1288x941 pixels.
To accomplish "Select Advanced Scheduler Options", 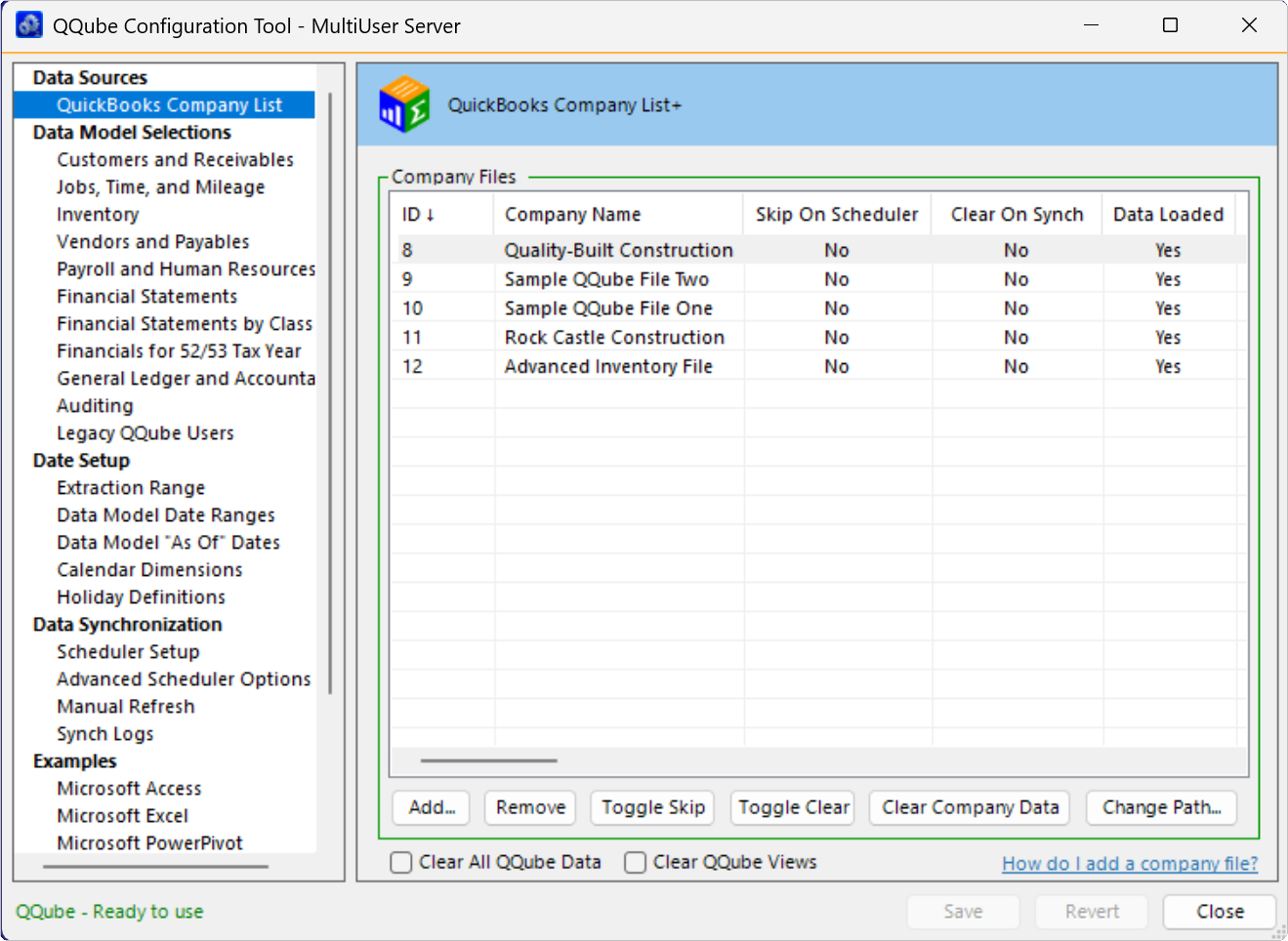I will (x=184, y=678).
